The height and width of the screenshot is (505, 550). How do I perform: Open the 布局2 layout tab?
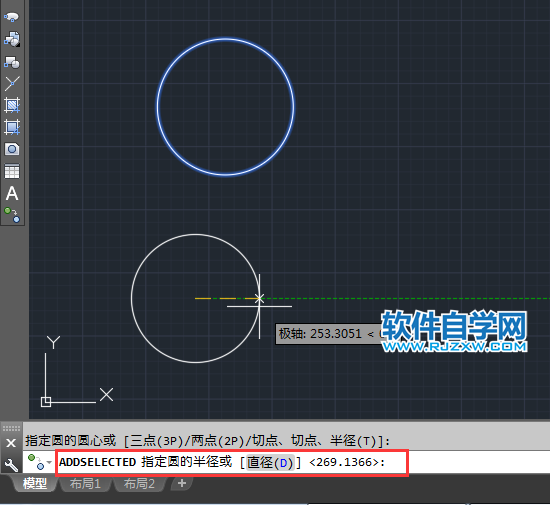(x=139, y=484)
